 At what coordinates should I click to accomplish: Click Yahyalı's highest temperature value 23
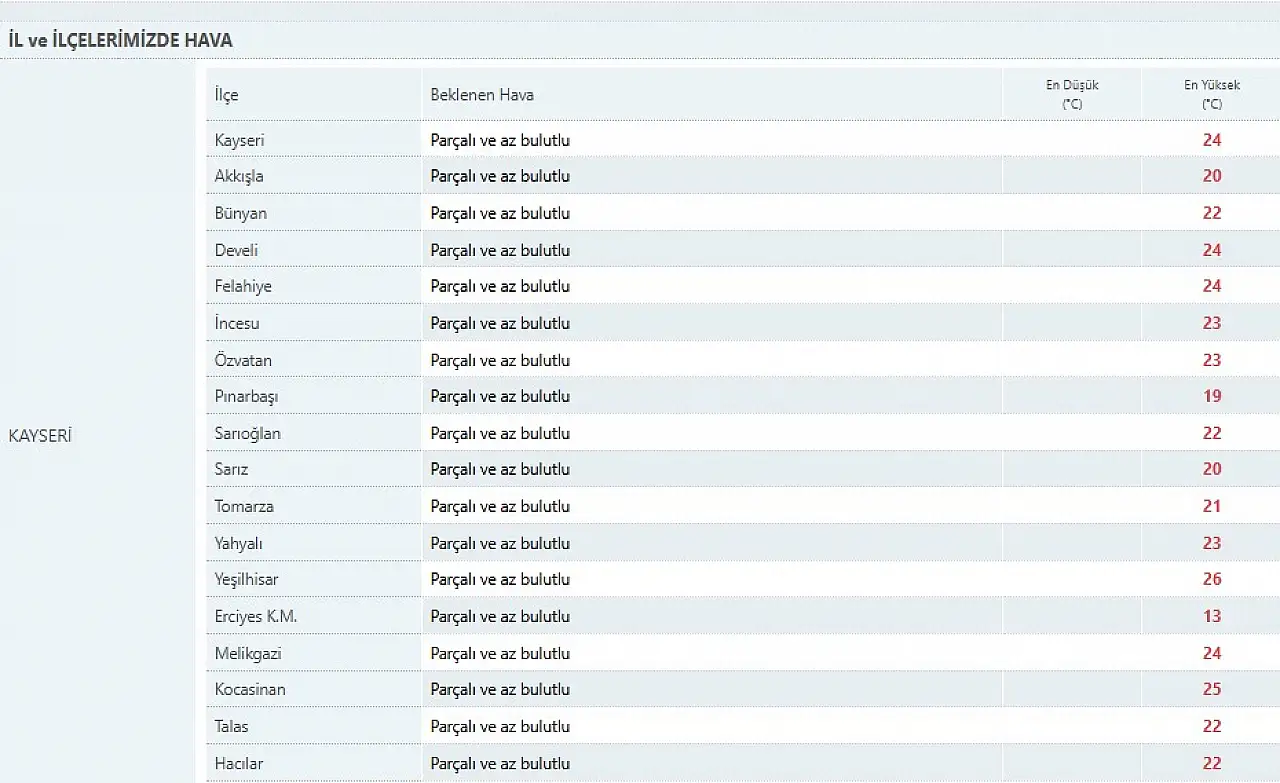pyautogui.click(x=1212, y=543)
